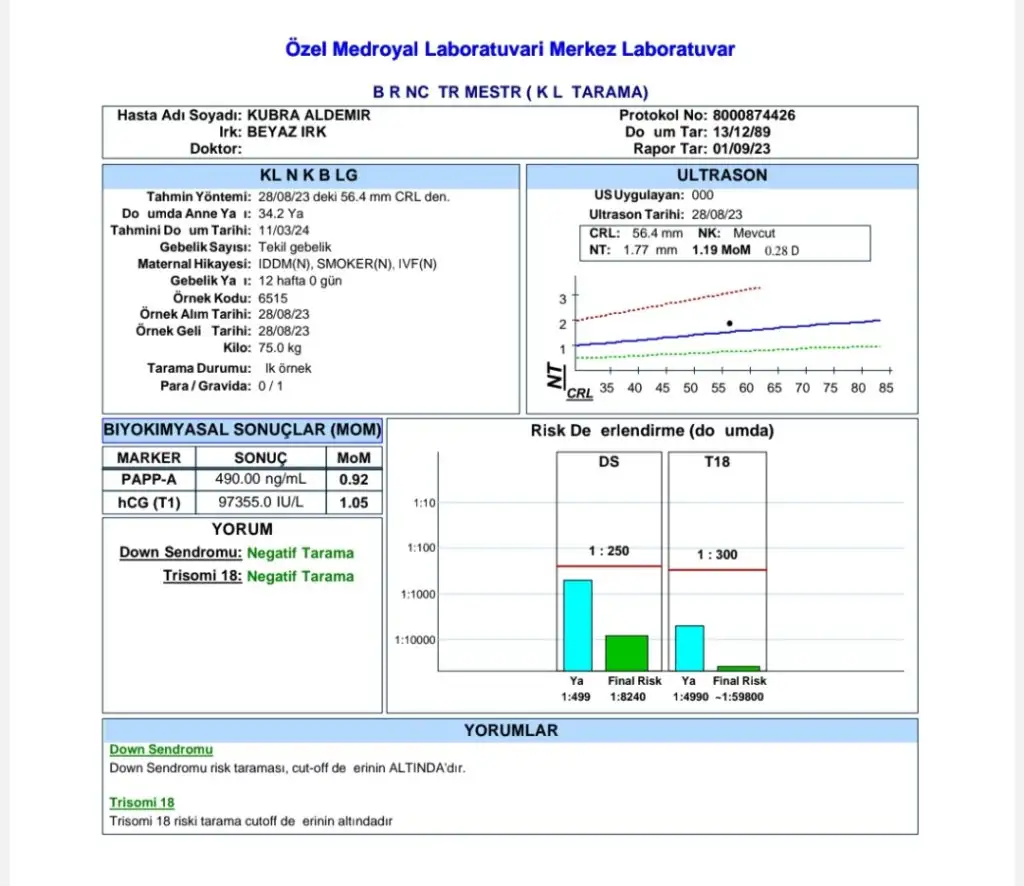This screenshot has width=1024, height=886.
Task: Click Negatif Tarama next to Trisomi 18
Action: tap(300, 576)
